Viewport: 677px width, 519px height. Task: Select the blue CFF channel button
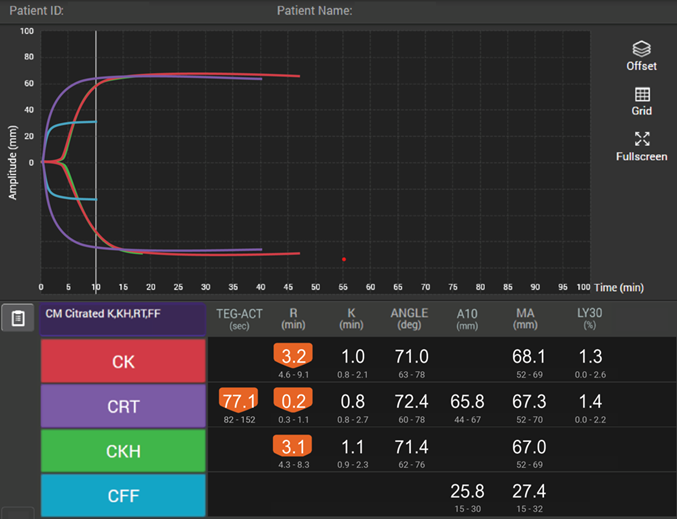tap(123, 496)
